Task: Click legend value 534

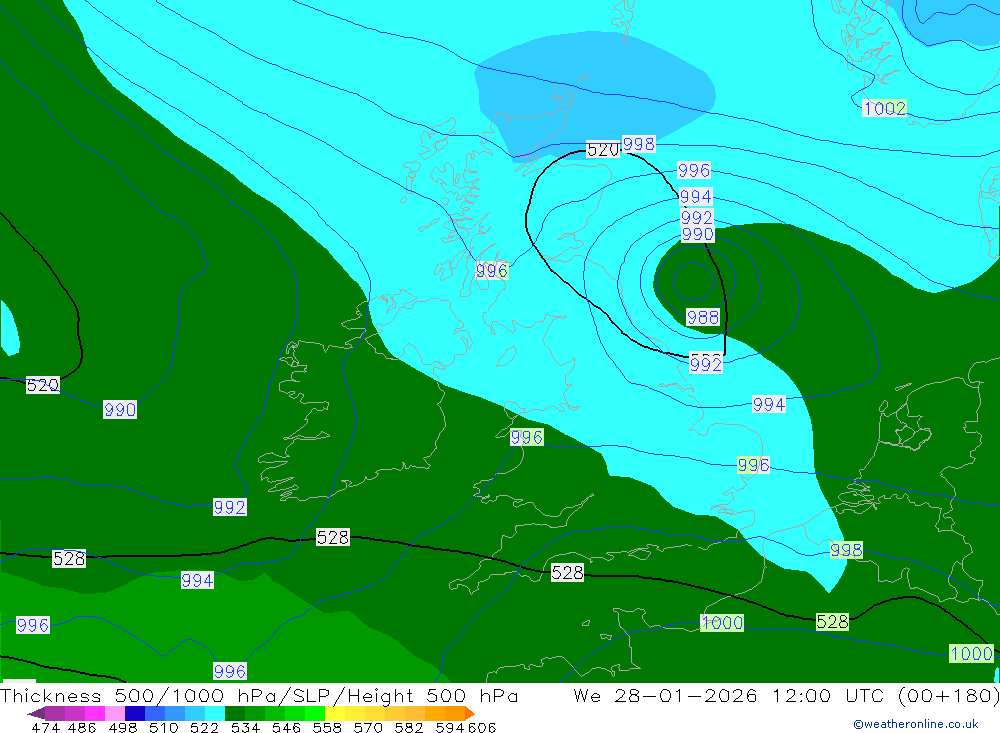Action: [x=245, y=728]
